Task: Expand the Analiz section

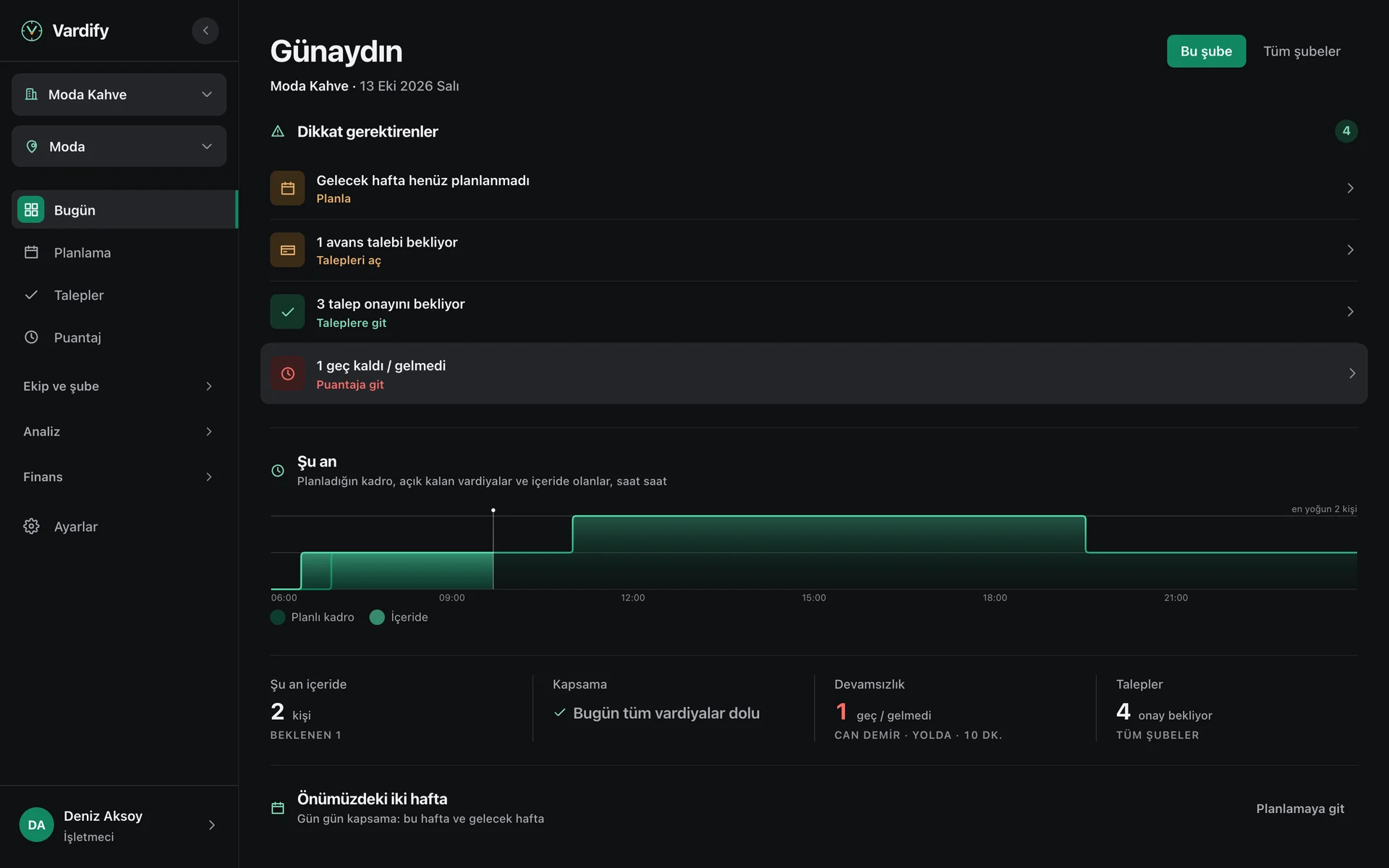Action: coord(119,432)
